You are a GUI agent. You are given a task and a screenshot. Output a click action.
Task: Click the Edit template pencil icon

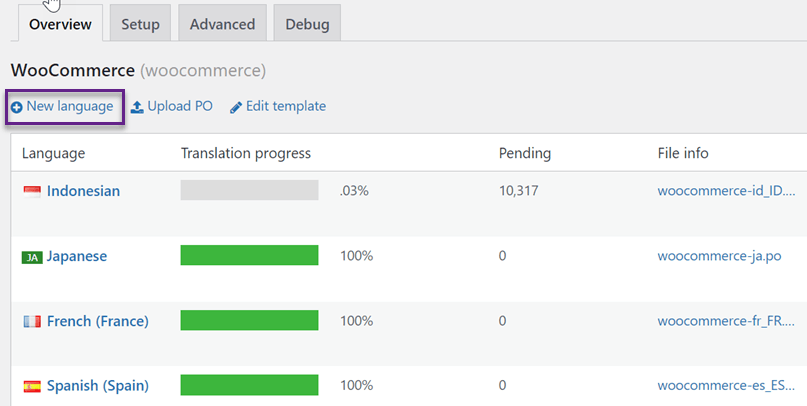point(236,108)
